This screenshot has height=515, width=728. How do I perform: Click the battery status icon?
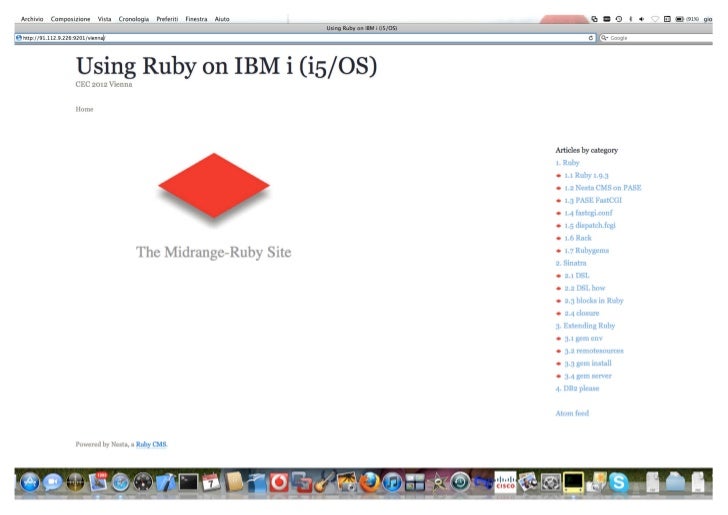coord(680,19)
